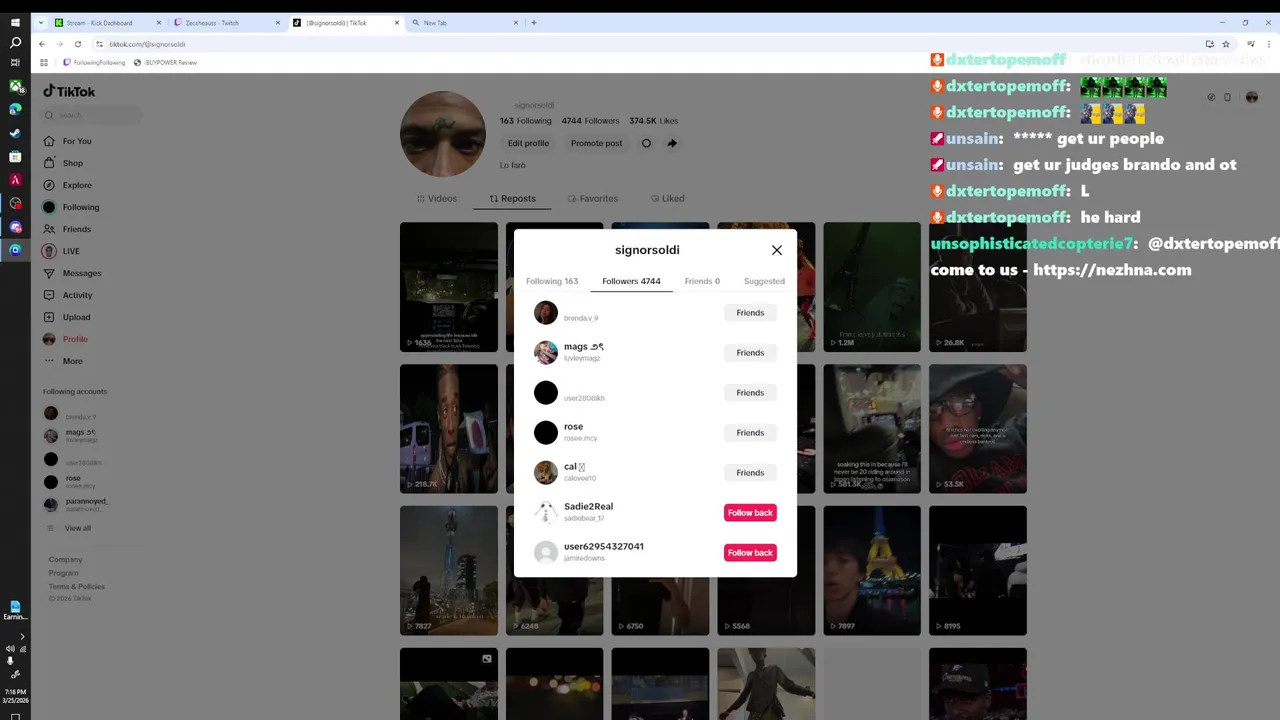Reload the page
Viewport: 1280px width, 720px height.
pos(77,44)
